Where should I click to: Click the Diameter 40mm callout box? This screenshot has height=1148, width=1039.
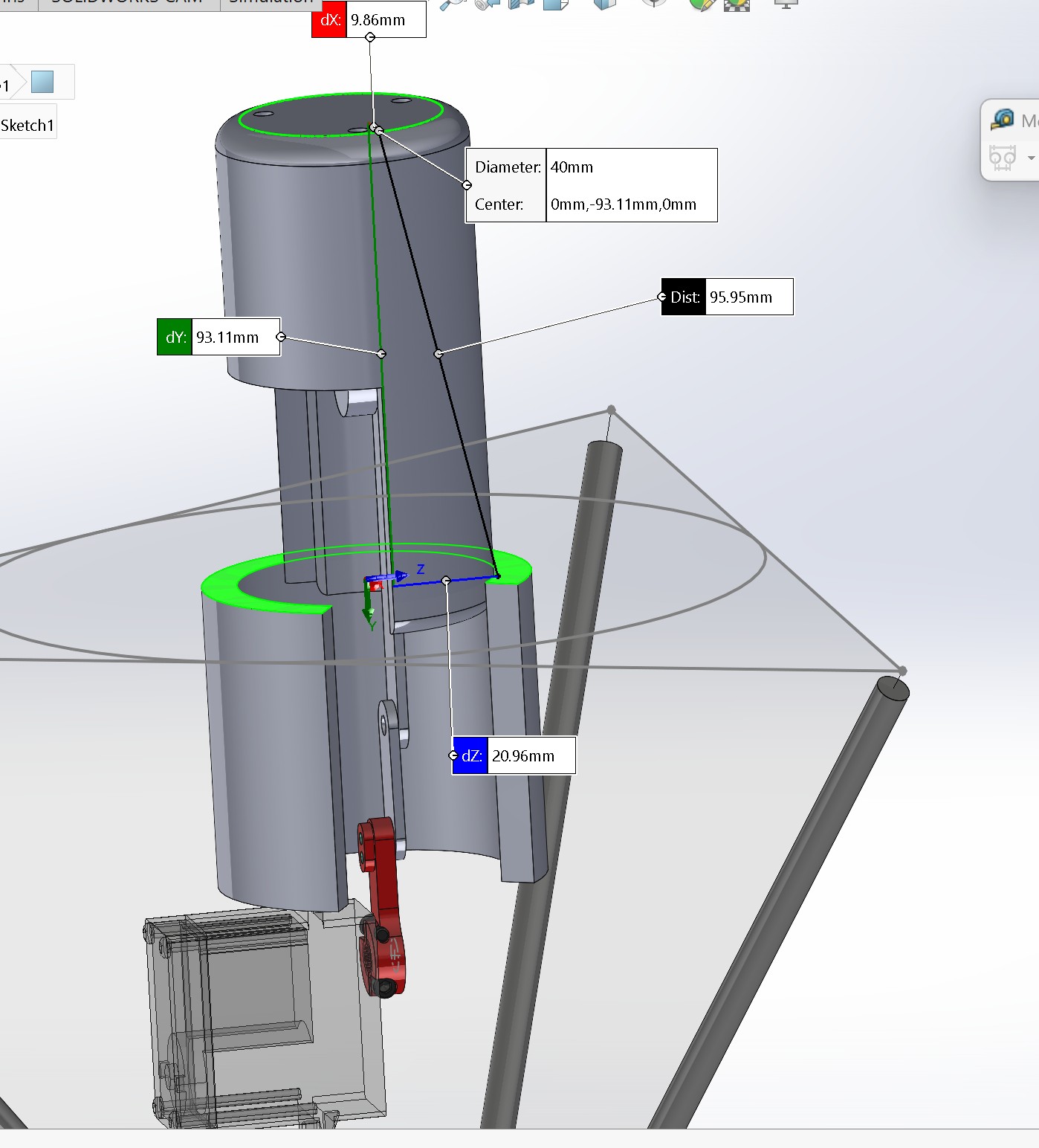coord(591,184)
